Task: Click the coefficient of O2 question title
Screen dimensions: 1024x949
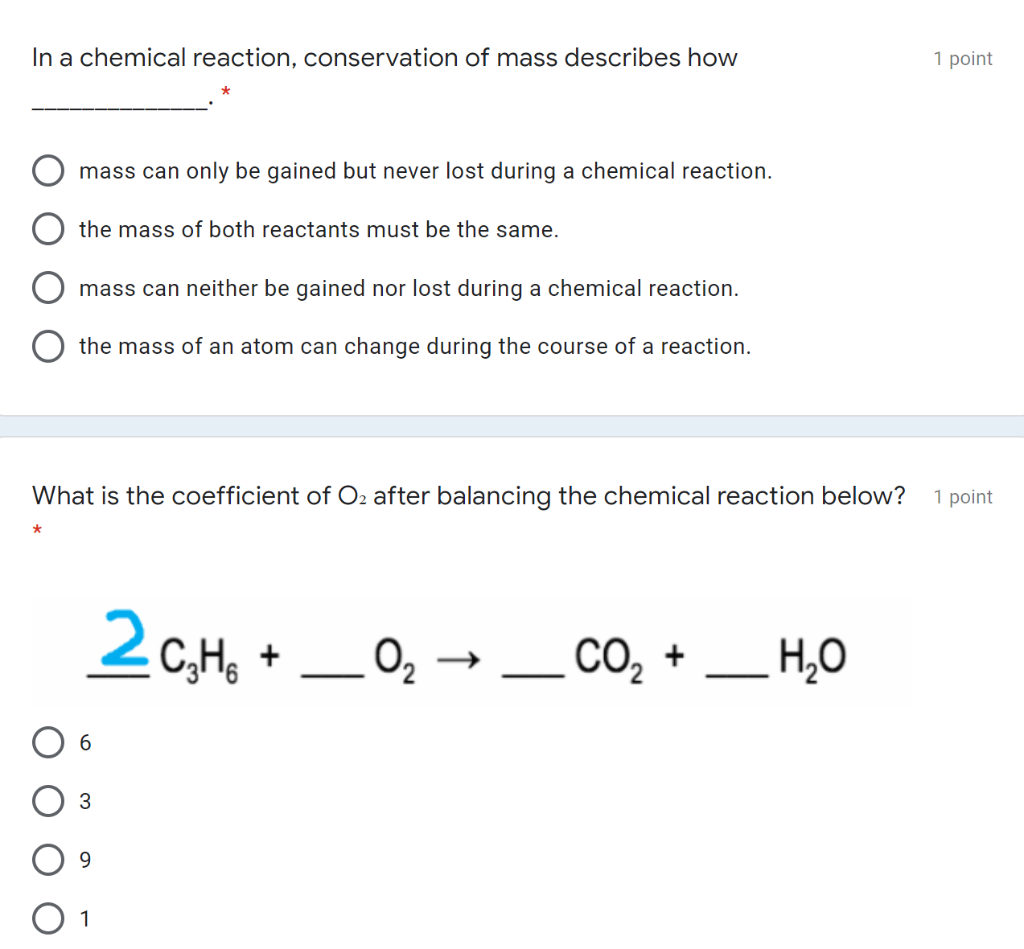Action: coord(468,495)
